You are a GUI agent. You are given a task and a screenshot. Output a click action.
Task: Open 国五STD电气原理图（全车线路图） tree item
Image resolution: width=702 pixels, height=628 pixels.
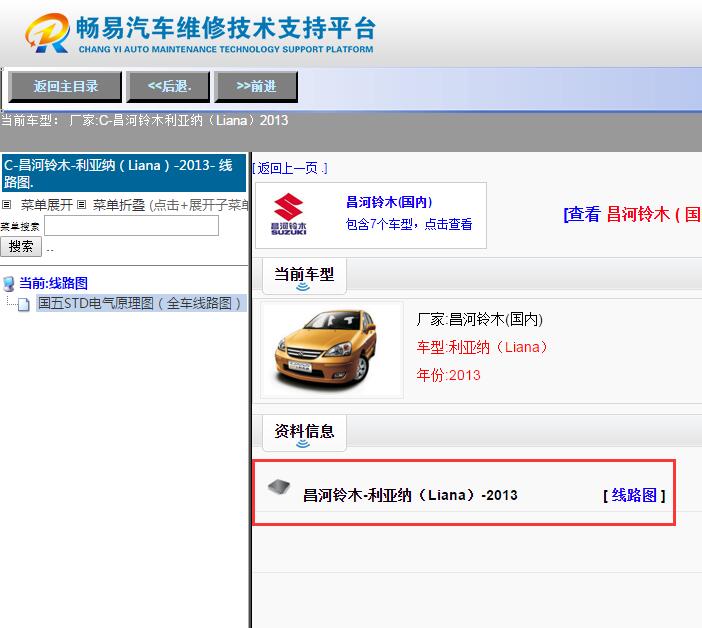(x=141, y=303)
